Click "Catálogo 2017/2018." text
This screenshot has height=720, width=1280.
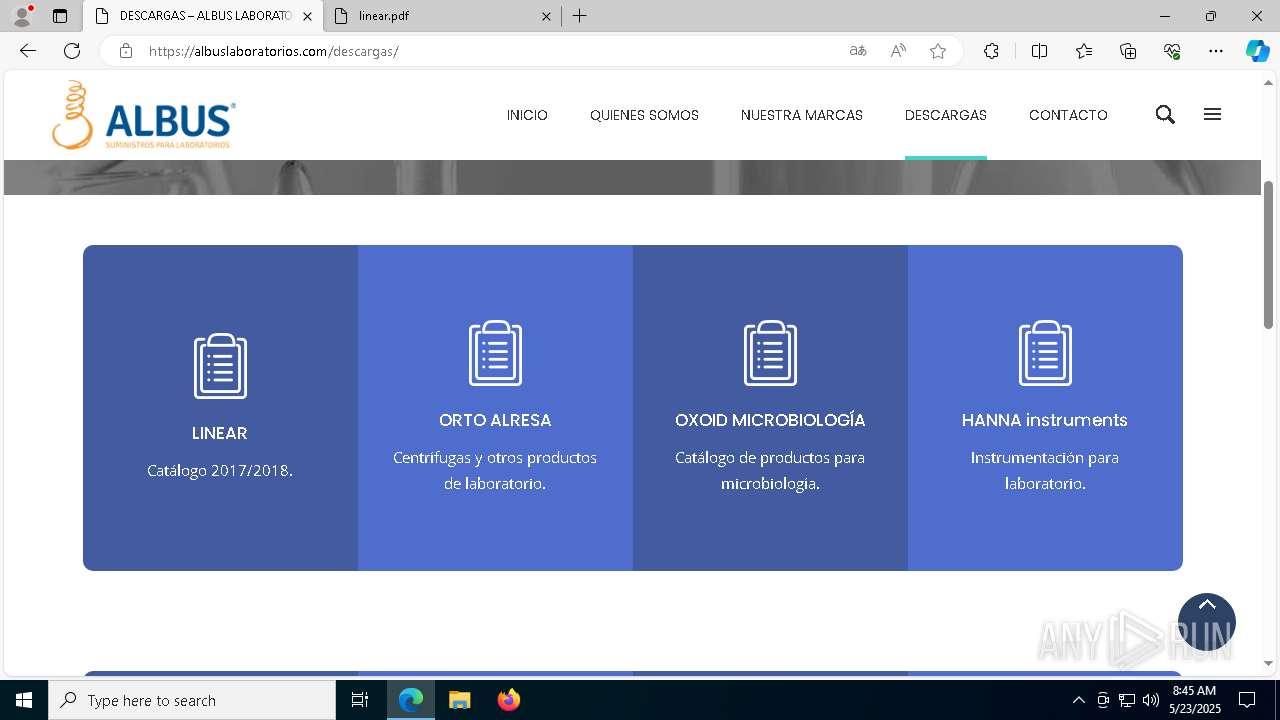(x=220, y=470)
